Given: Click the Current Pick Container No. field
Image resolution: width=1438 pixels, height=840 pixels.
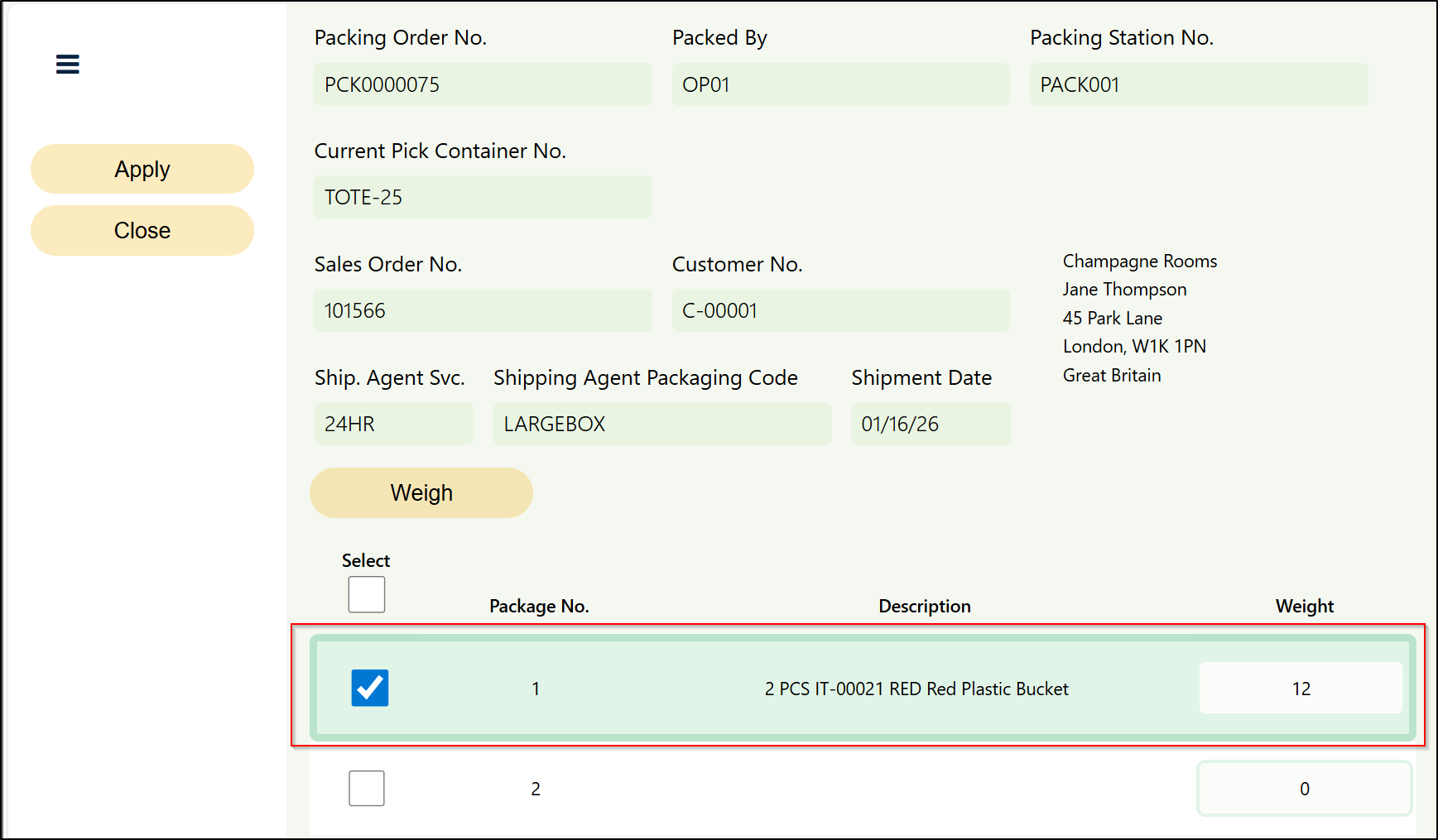Looking at the screenshot, I should click(483, 197).
